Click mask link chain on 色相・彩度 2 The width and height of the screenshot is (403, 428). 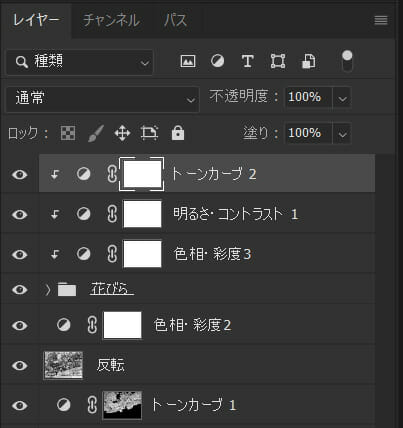coord(92,325)
